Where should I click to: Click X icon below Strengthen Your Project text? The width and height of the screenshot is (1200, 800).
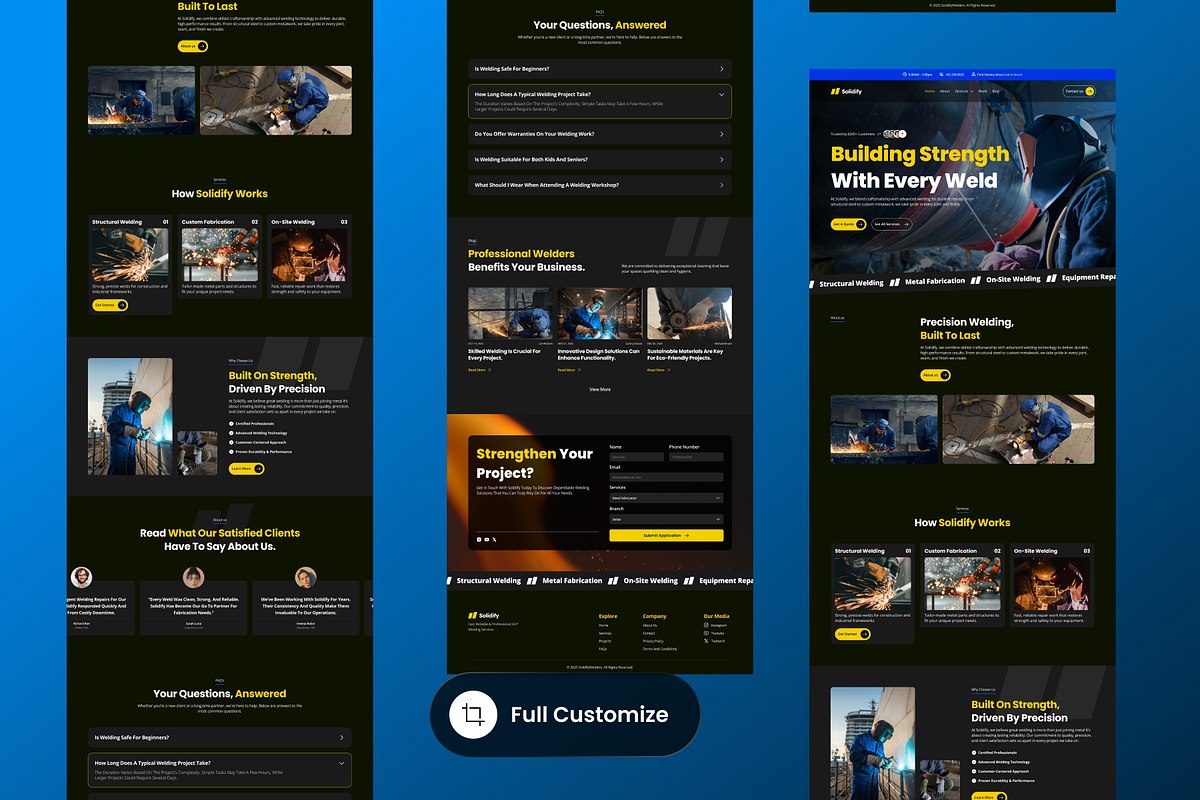[494, 539]
